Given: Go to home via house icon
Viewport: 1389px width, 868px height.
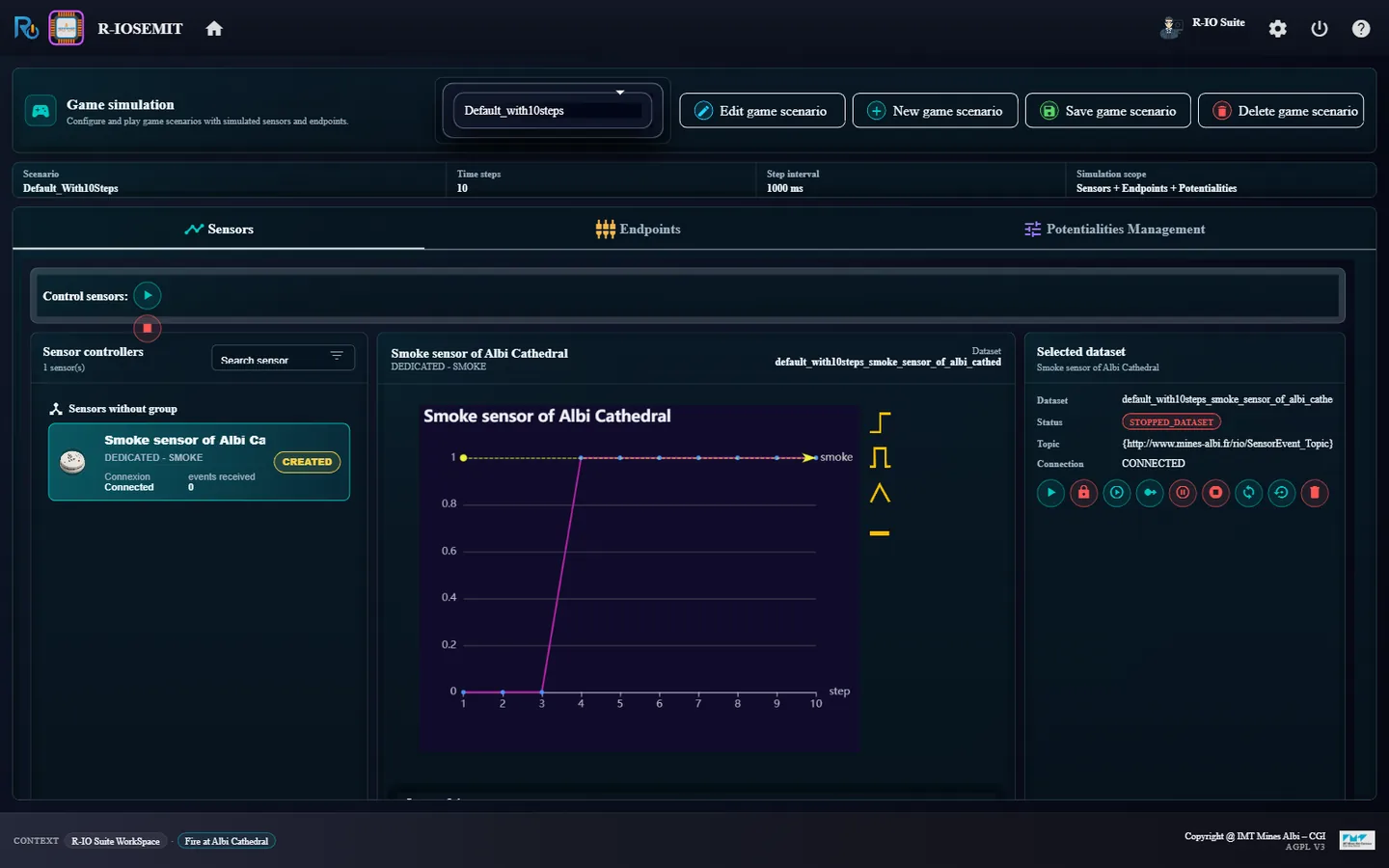Looking at the screenshot, I should (214, 29).
